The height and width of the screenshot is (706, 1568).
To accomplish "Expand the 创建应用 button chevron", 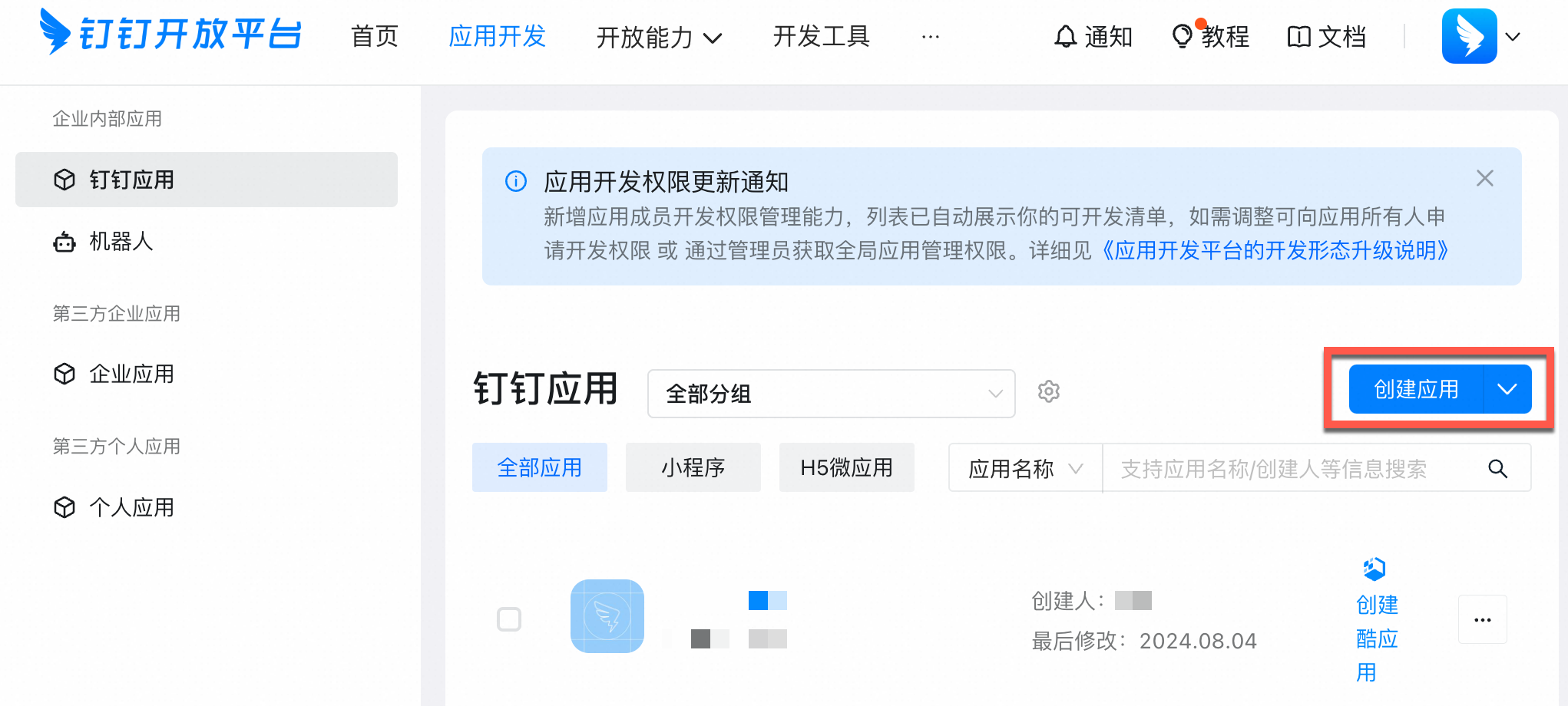I will (x=1507, y=389).
